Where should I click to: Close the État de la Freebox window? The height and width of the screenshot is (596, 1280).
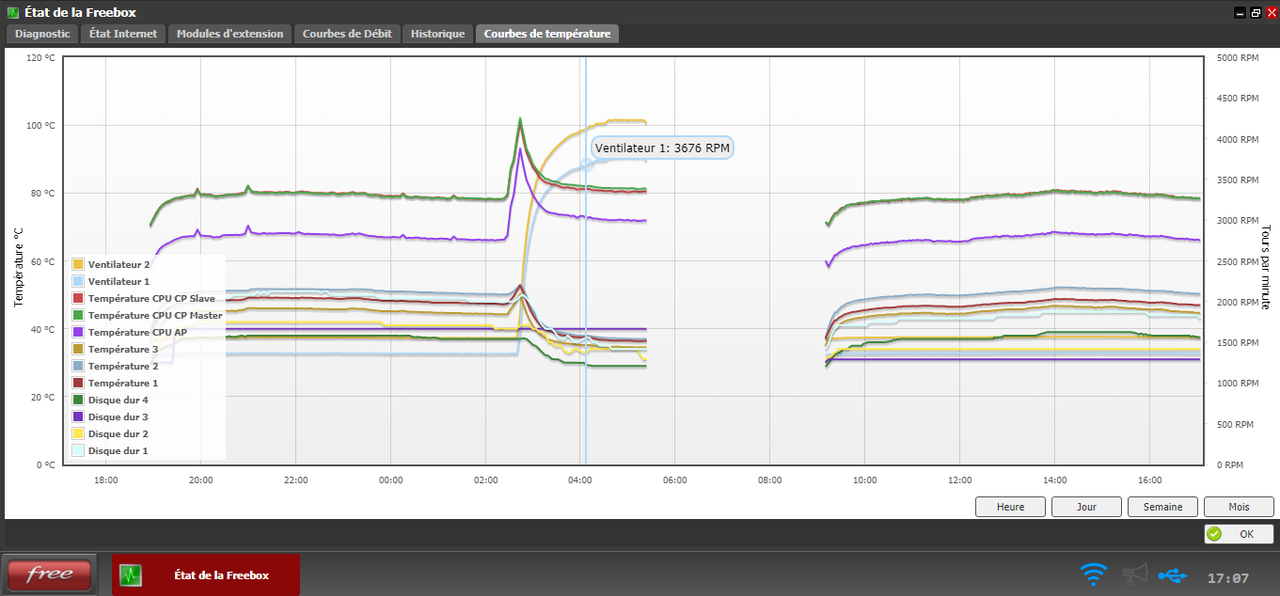(1271, 13)
